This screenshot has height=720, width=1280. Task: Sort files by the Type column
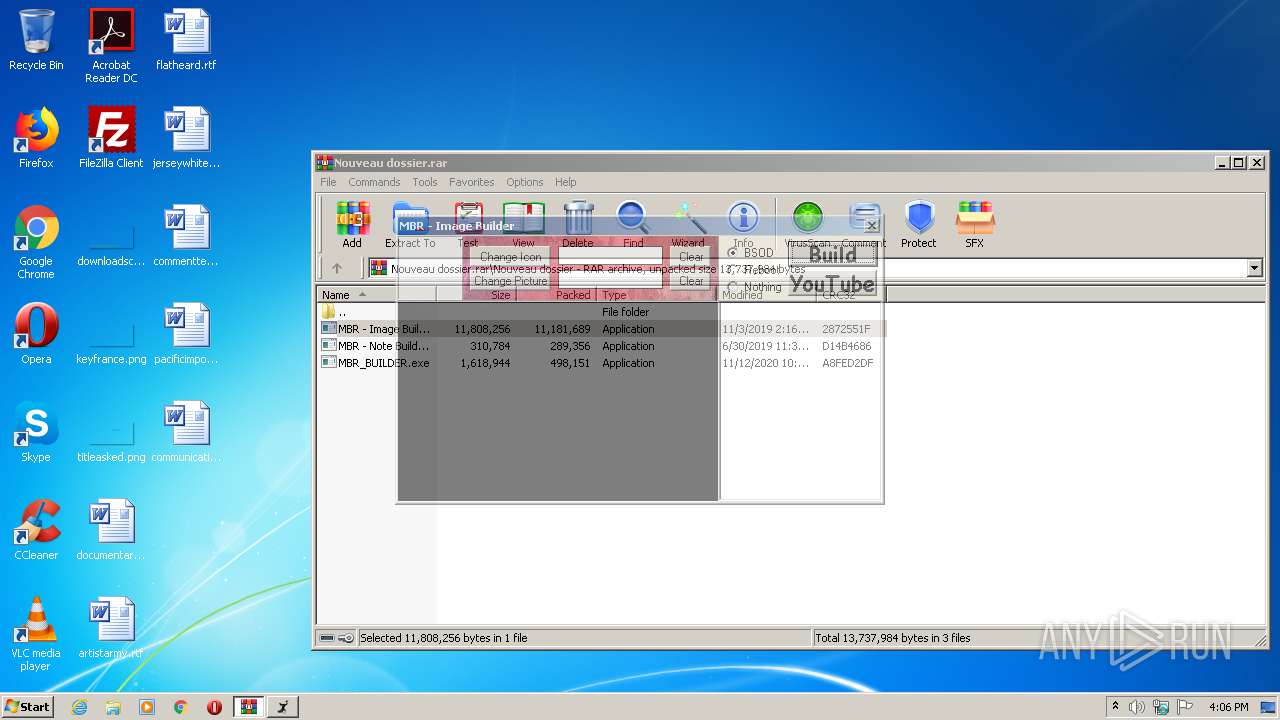click(x=657, y=295)
